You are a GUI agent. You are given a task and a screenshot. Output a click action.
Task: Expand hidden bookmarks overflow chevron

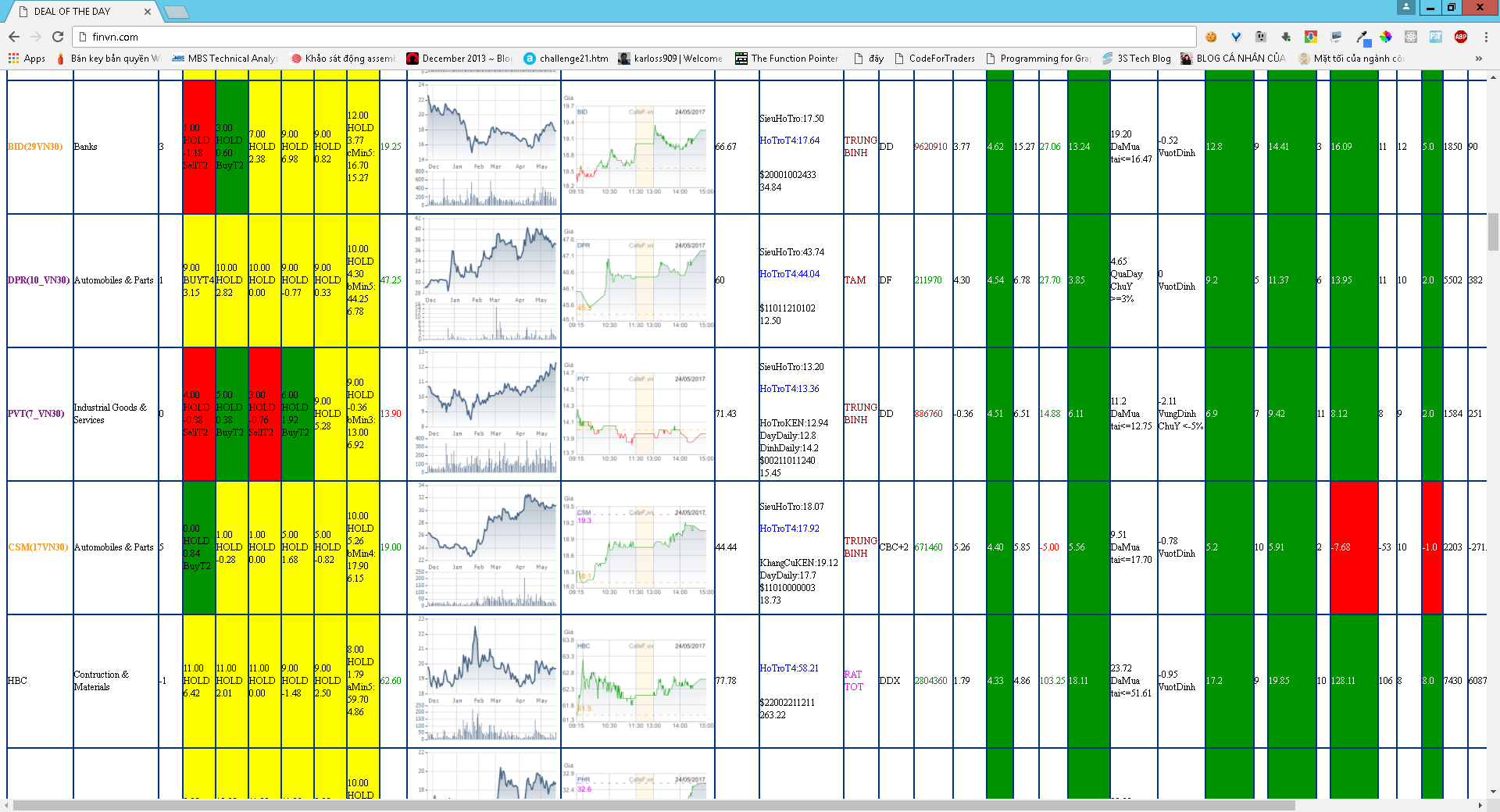(x=1478, y=59)
